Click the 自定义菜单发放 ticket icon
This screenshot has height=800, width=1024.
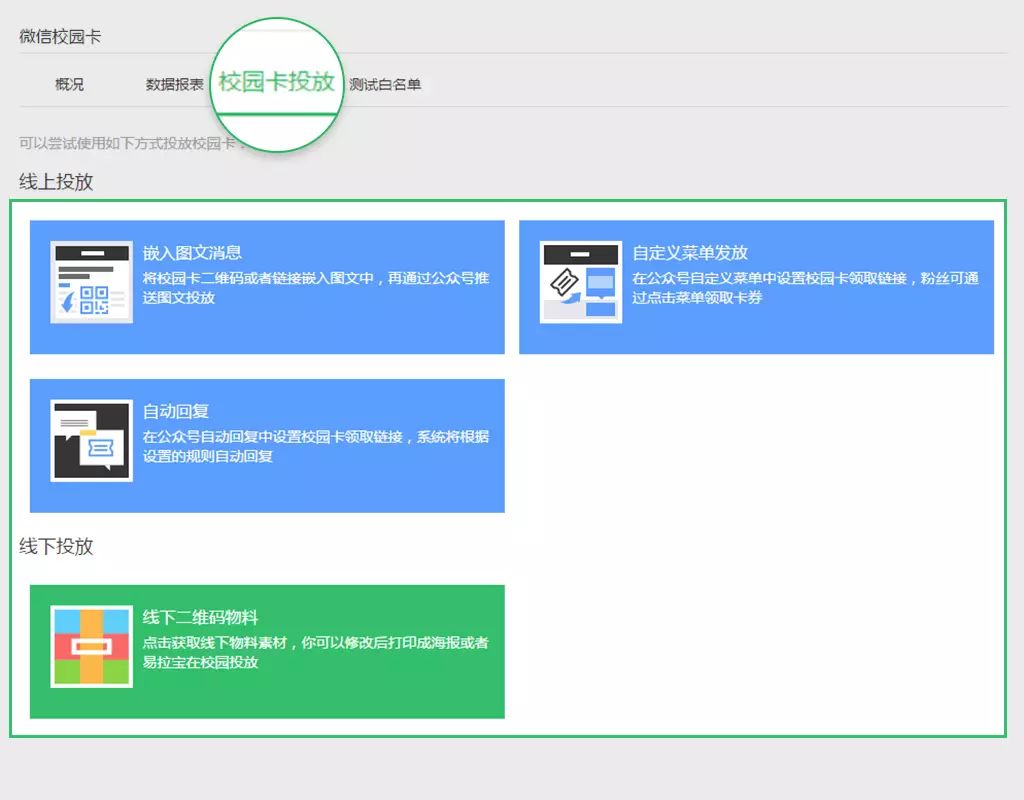[581, 282]
